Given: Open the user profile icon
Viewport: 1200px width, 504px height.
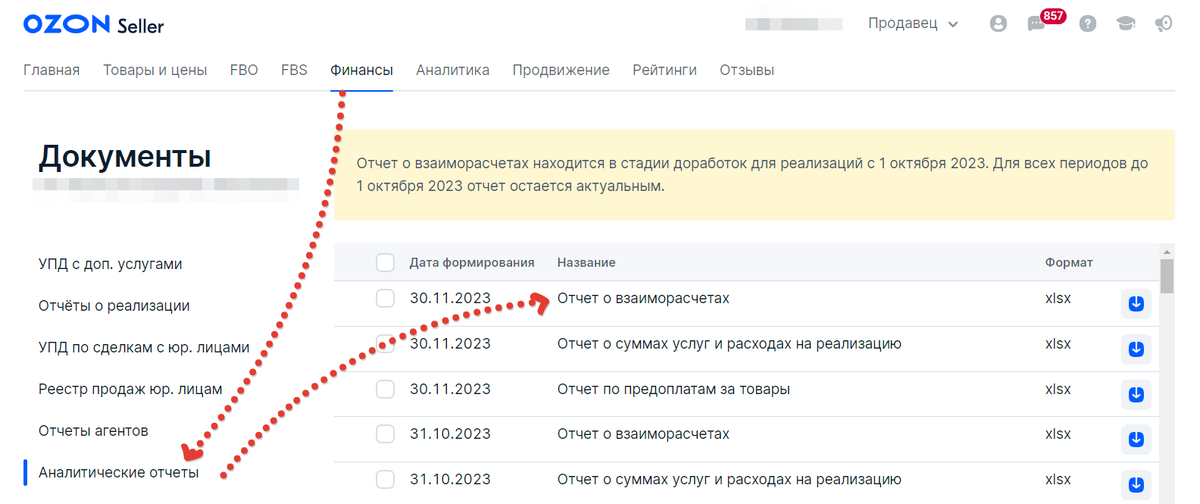Looking at the screenshot, I should coord(998,24).
